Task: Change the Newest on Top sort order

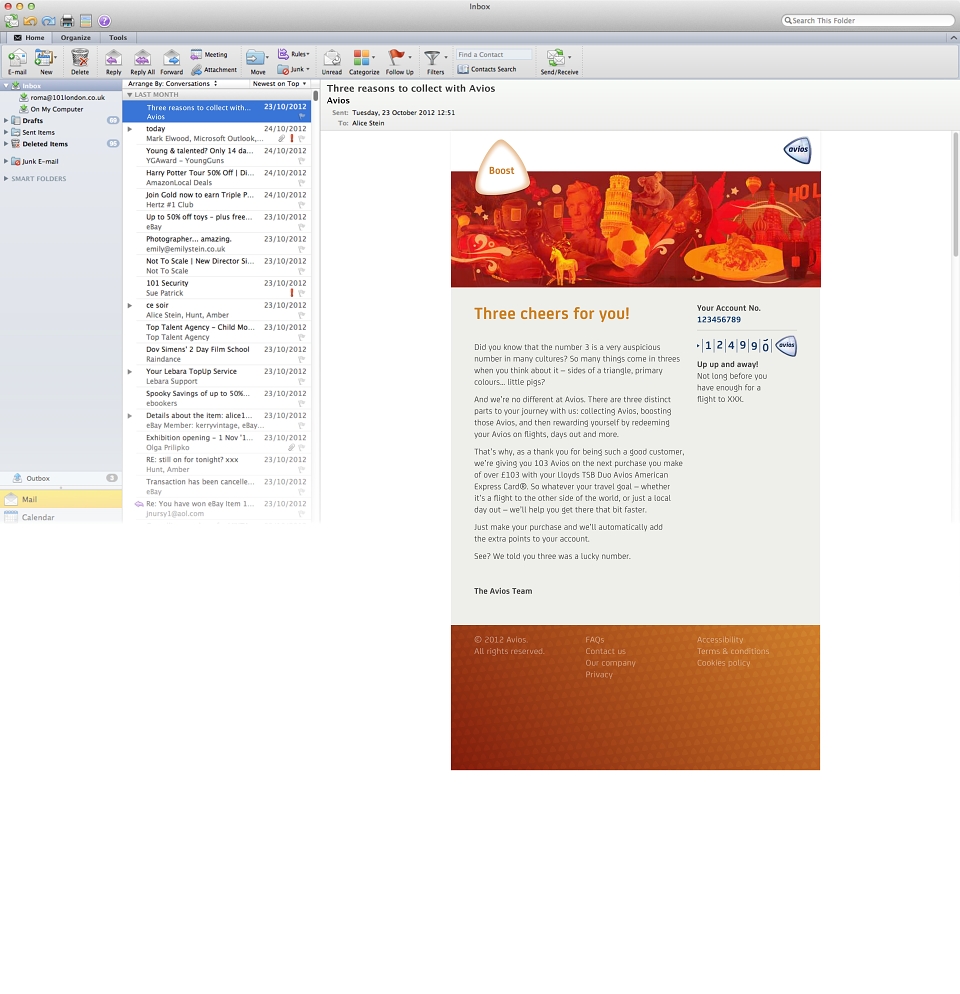Action: click(x=279, y=84)
